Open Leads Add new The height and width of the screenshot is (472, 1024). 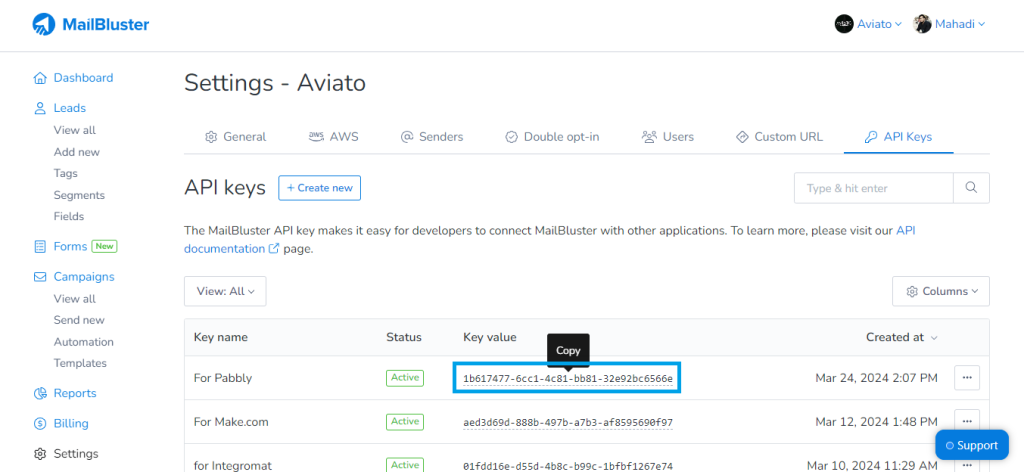pos(76,152)
